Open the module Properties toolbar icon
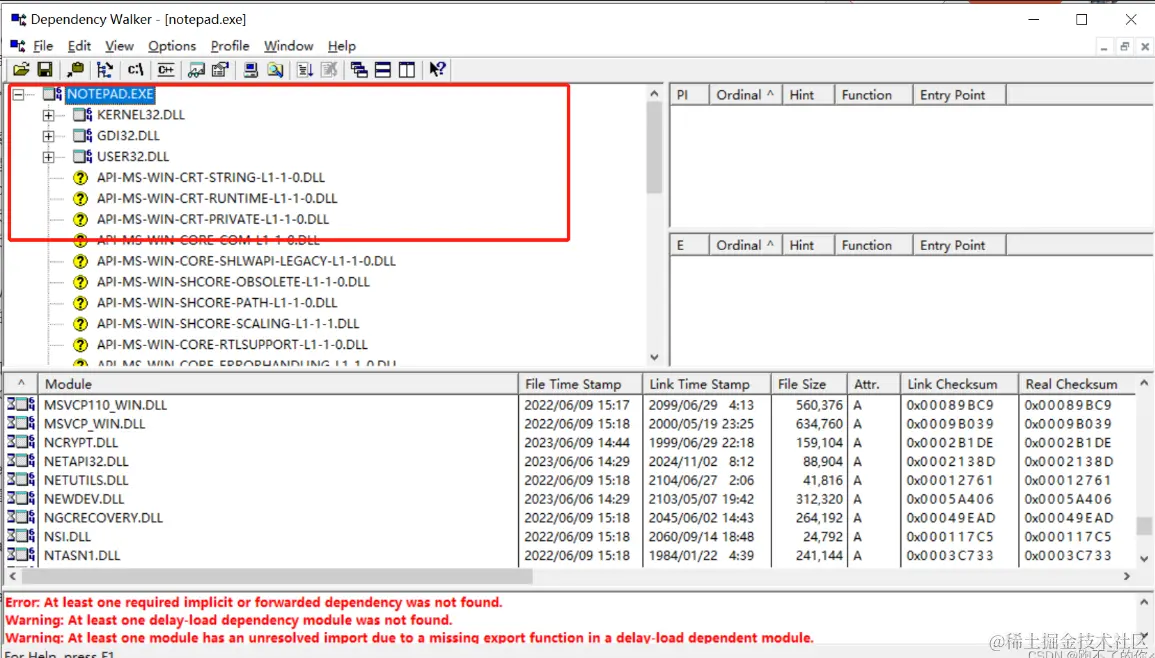Viewport: 1155px width, 658px height. pyautogui.click(x=220, y=70)
